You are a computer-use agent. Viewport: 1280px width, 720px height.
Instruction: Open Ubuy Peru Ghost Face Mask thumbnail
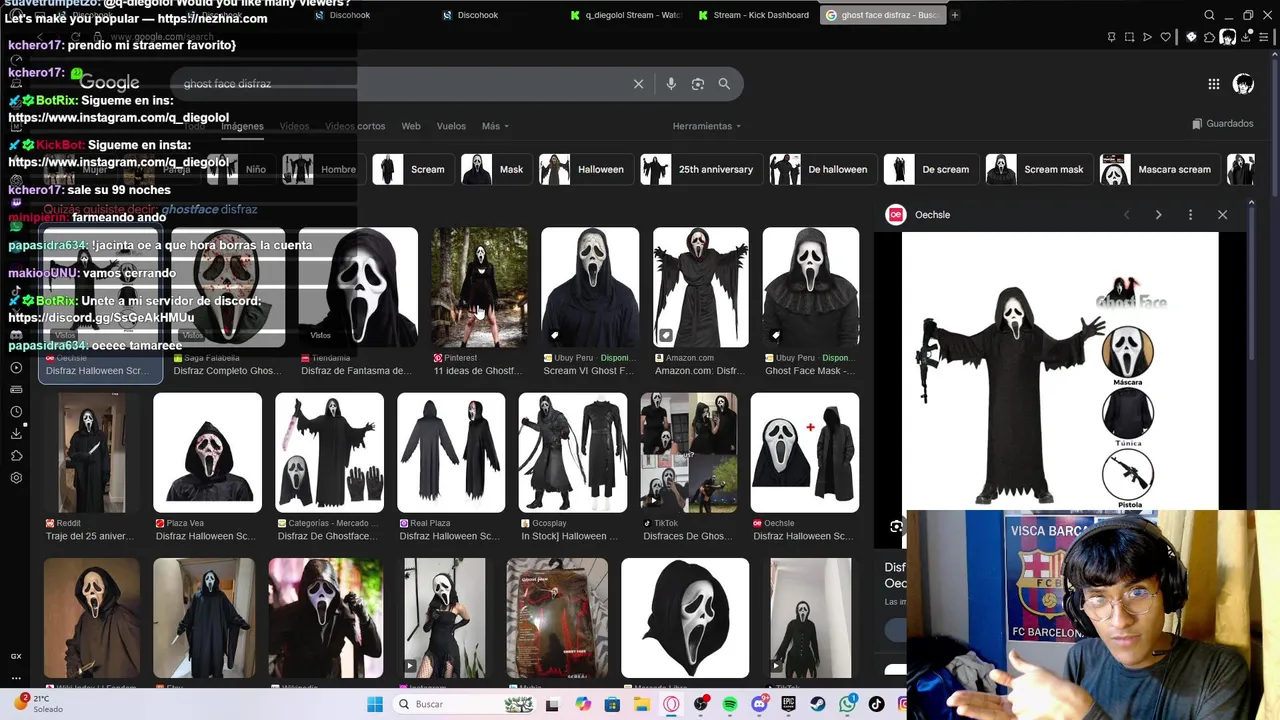click(x=810, y=287)
